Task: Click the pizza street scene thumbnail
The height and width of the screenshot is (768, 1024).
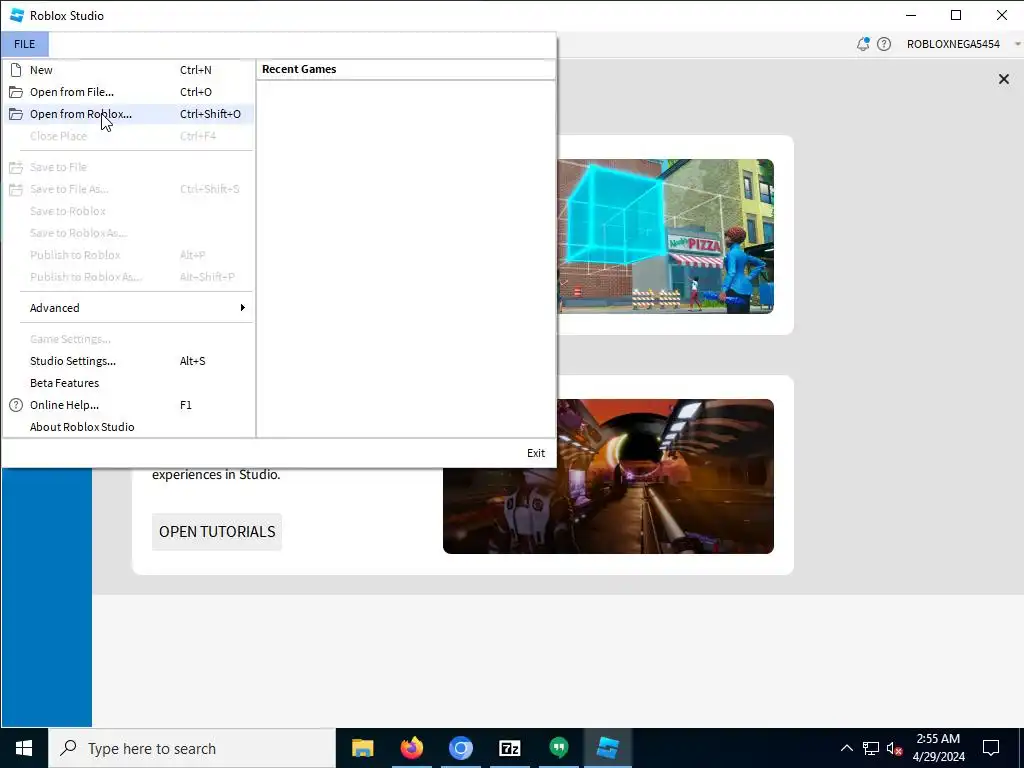Action: click(x=665, y=236)
